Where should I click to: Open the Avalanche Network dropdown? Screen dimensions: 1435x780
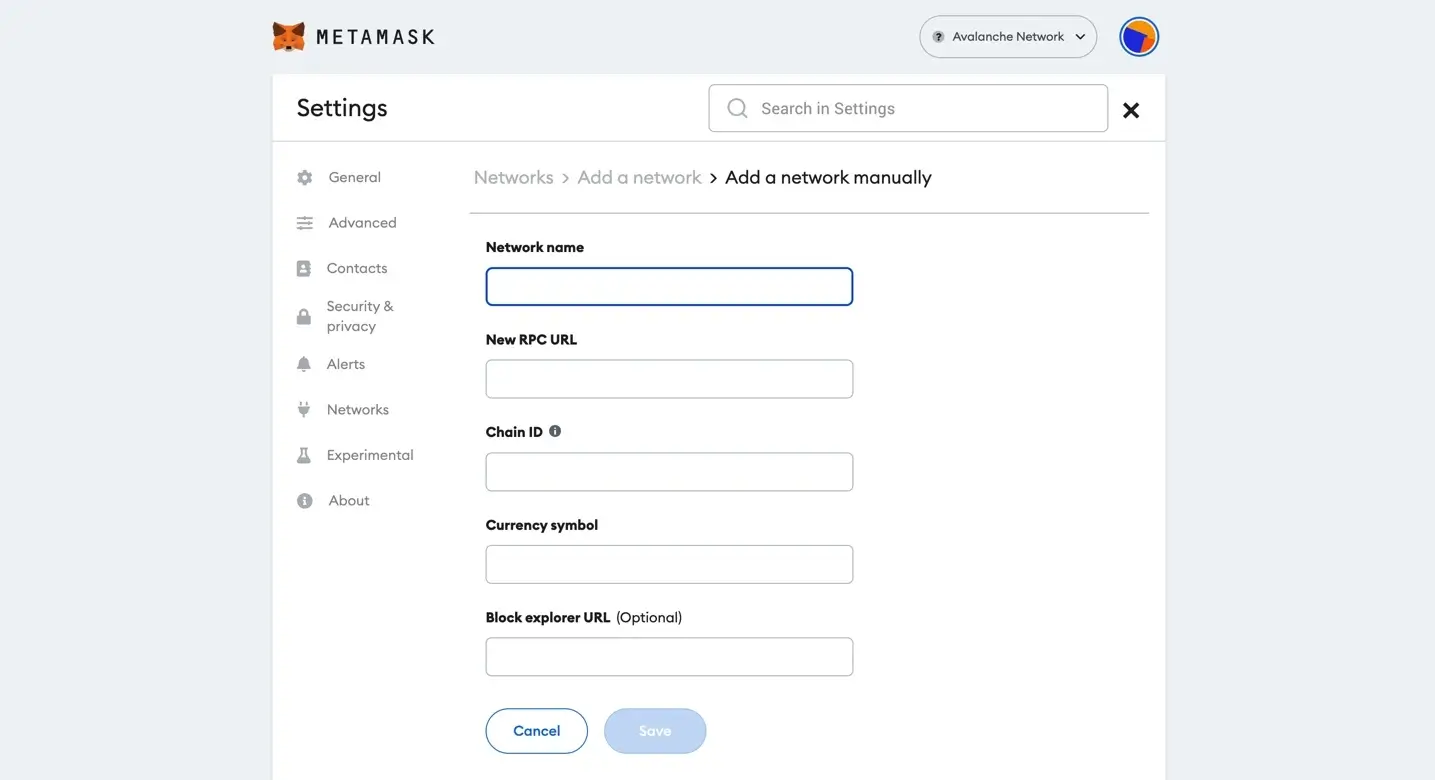pyautogui.click(x=1008, y=37)
